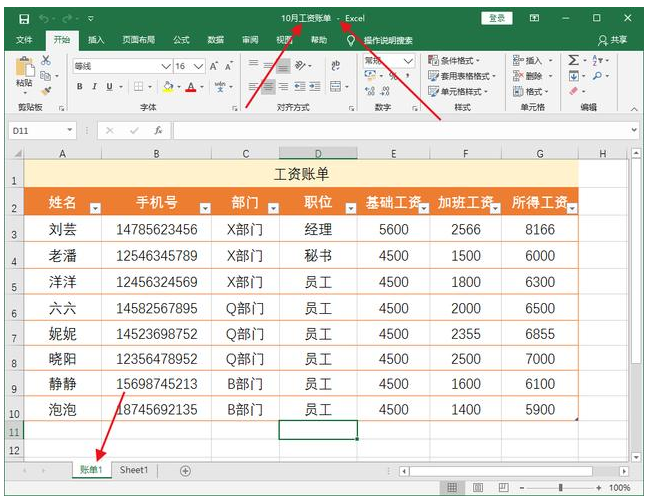Expand the 姓名 column filter dropdown
The image size is (653, 502).
tap(95, 208)
